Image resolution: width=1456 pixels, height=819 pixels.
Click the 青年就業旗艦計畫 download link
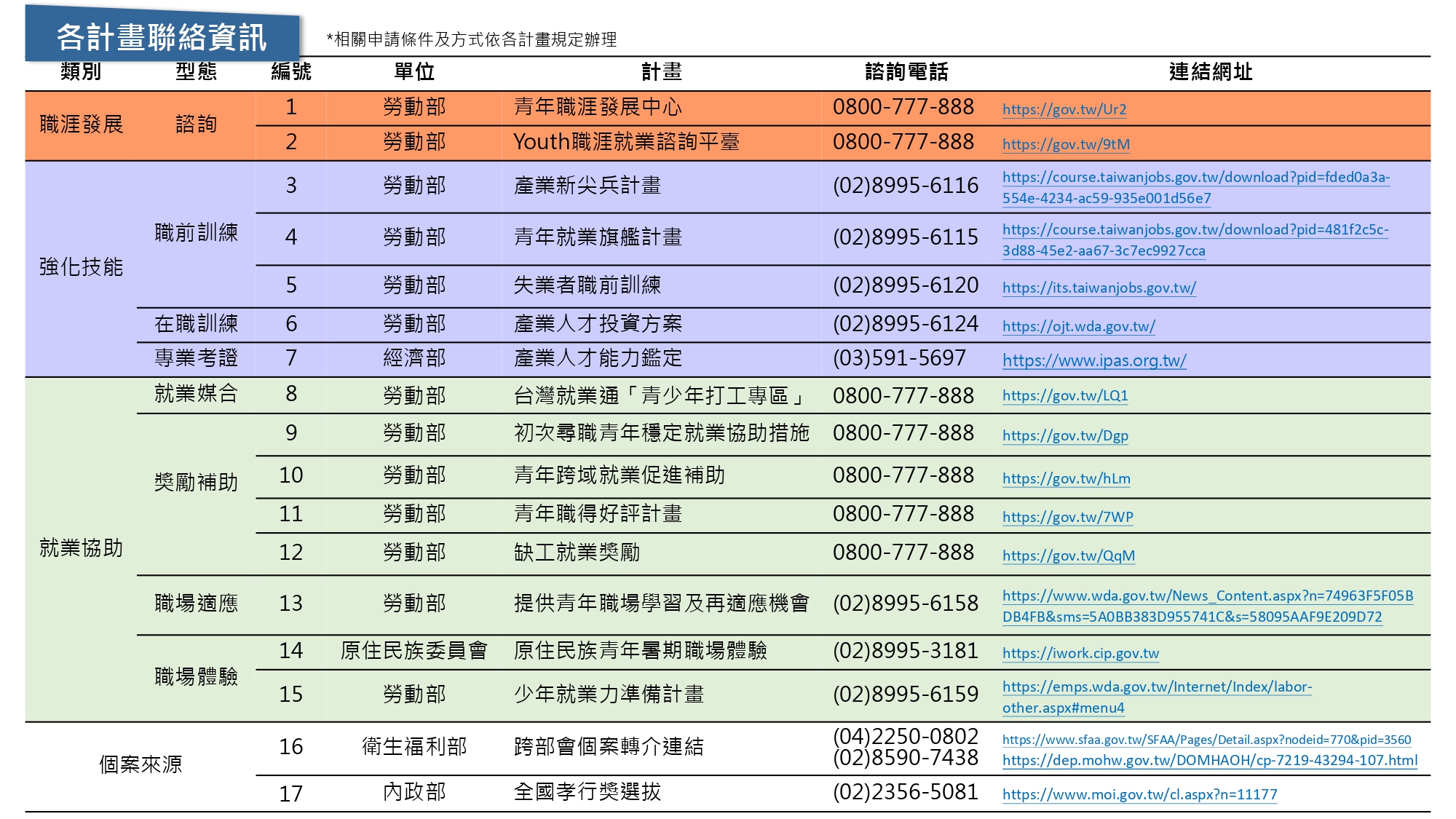(x=1195, y=230)
